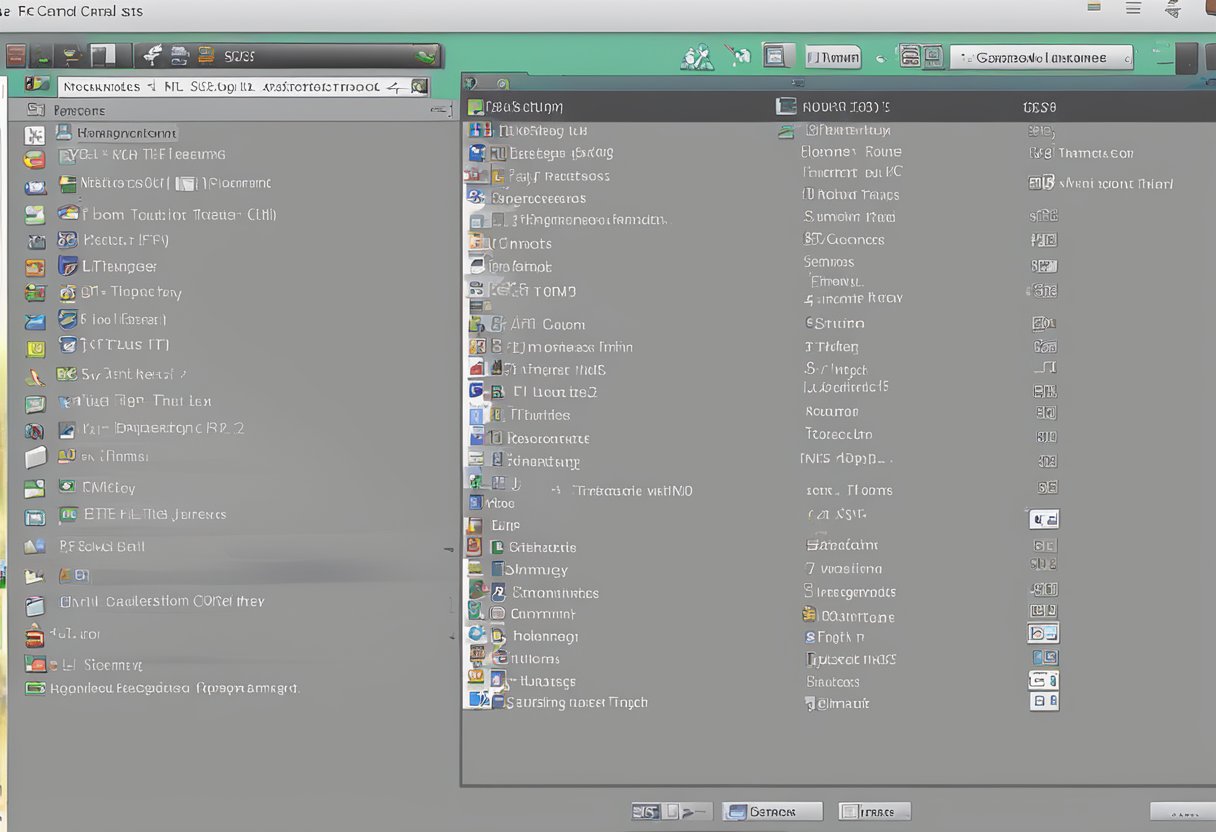Screen dimensions: 1216x832
Task: Open the hamburger menu icon in the title bar
Action: [x=1133, y=8]
